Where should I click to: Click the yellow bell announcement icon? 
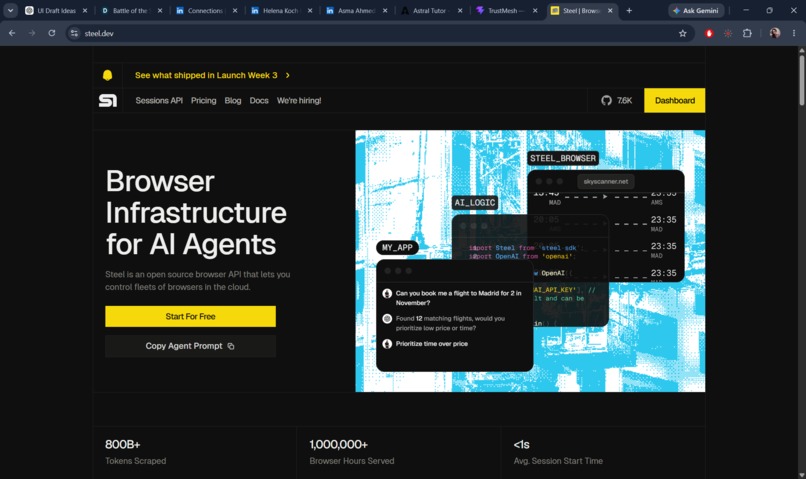(x=107, y=75)
